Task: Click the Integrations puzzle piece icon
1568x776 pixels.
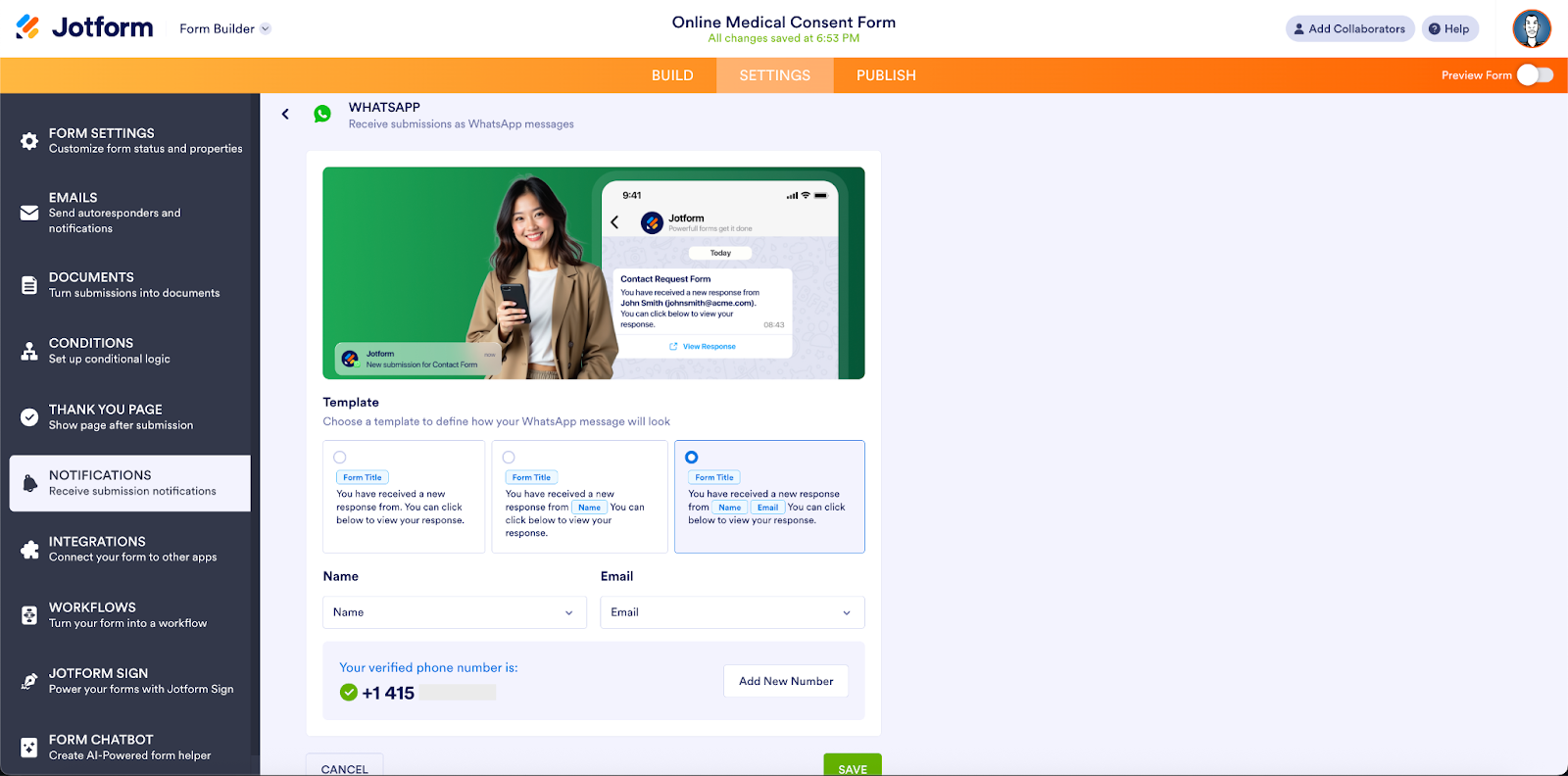Action: [29, 550]
